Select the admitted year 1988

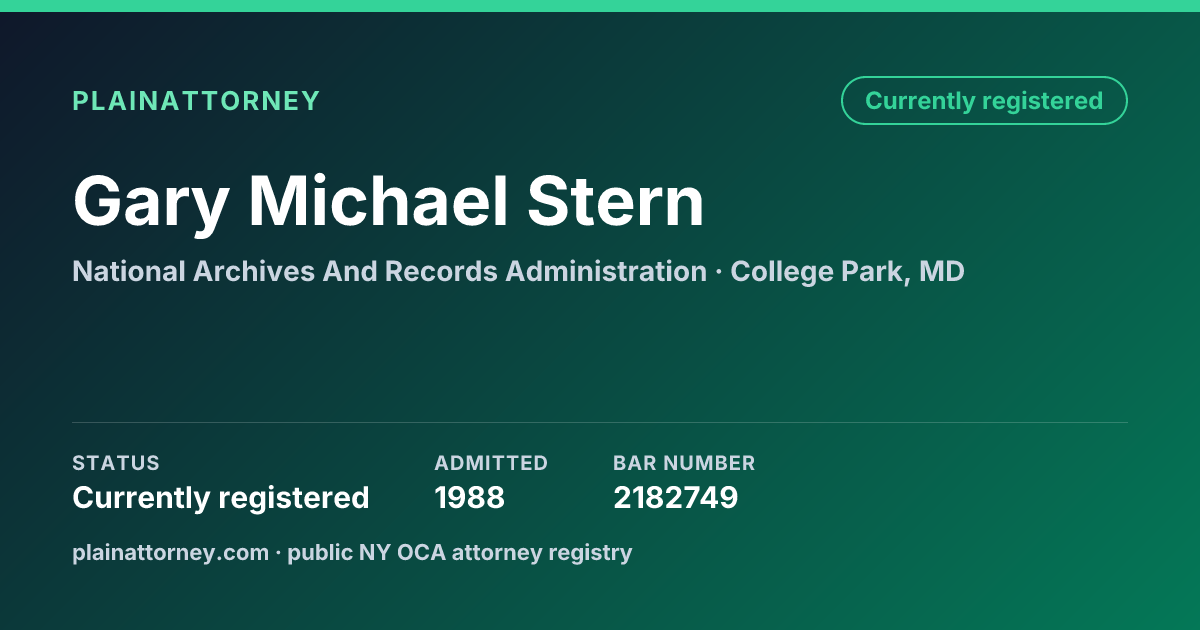[x=470, y=497]
